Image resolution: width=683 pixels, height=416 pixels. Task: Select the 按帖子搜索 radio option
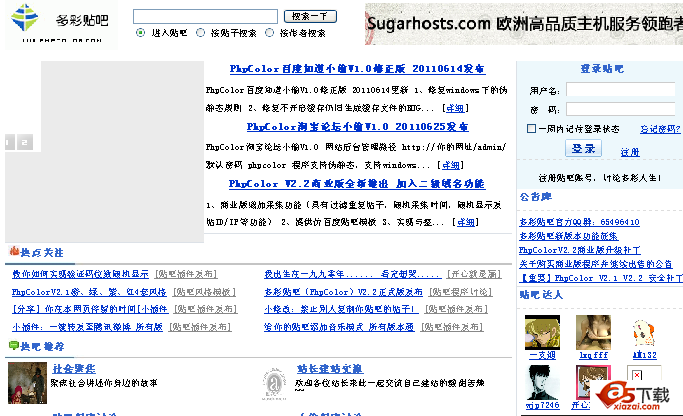click(x=200, y=33)
